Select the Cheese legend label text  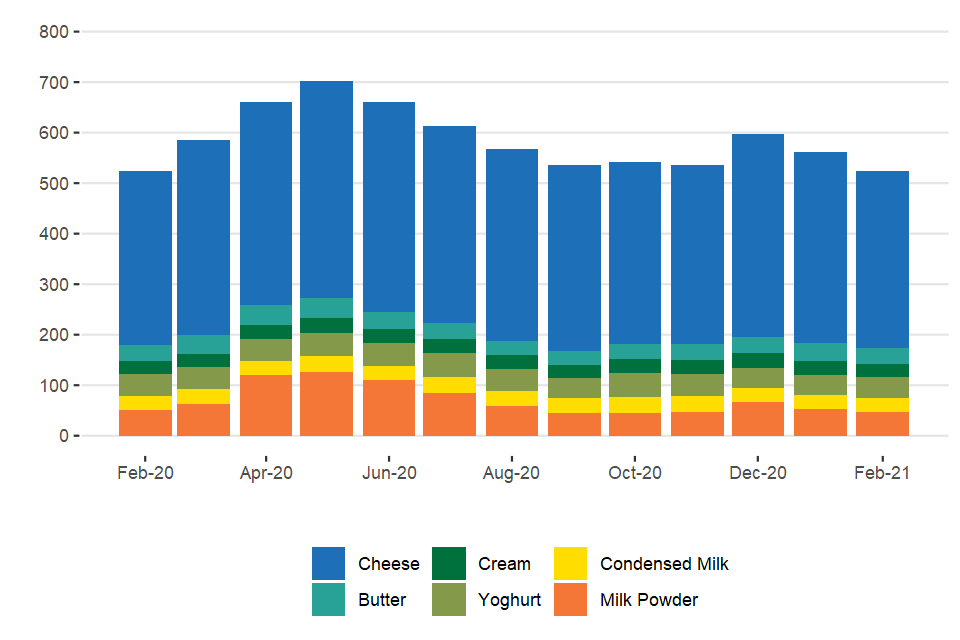point(389,564)
